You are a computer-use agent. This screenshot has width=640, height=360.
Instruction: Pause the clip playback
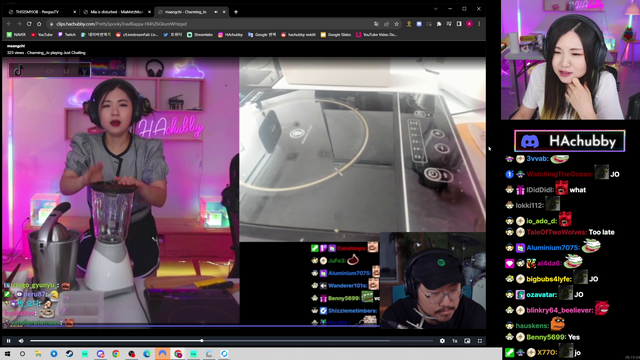9,341
